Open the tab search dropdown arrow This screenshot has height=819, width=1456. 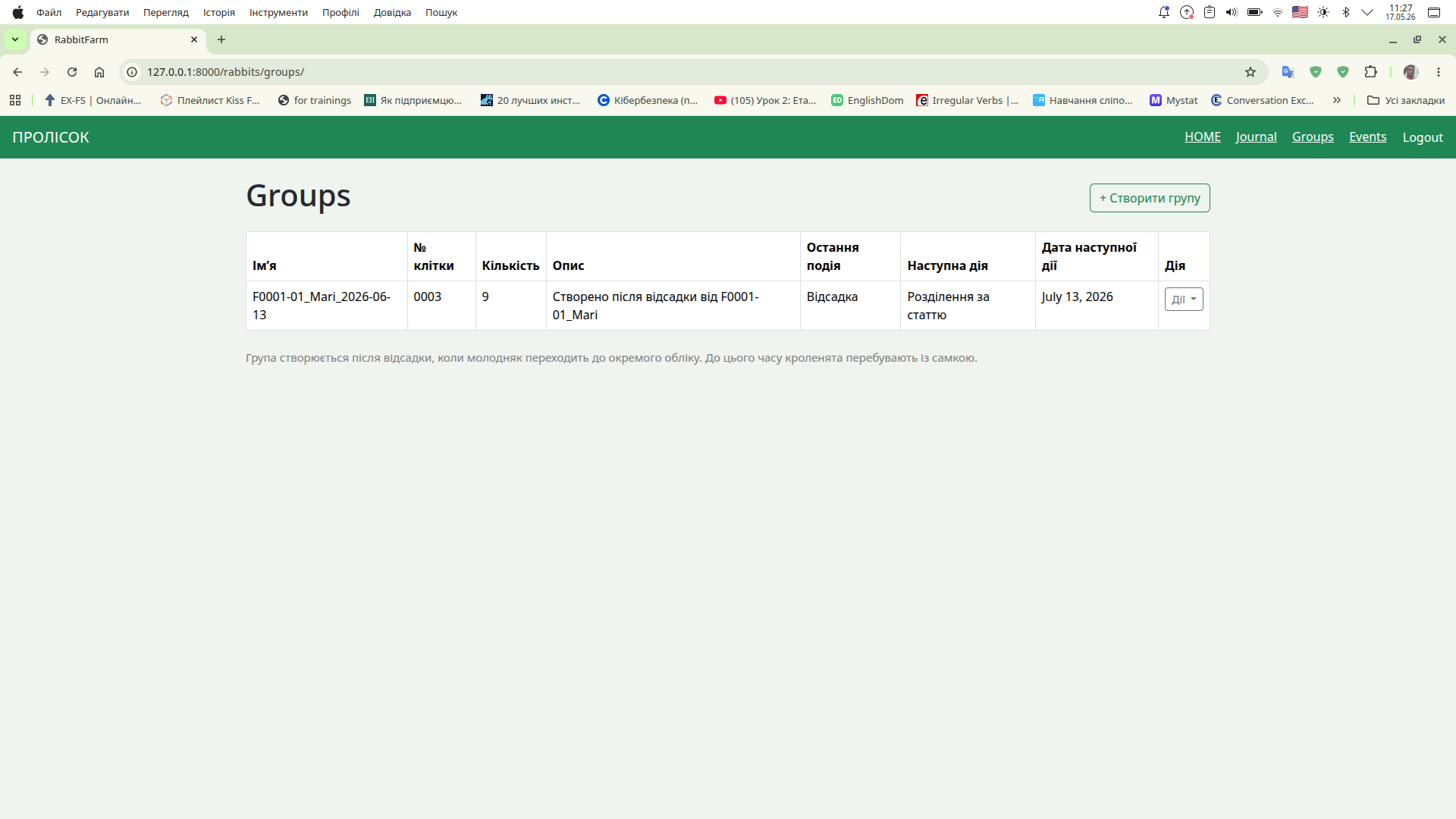pyautogui.click(x=15, y=39)
